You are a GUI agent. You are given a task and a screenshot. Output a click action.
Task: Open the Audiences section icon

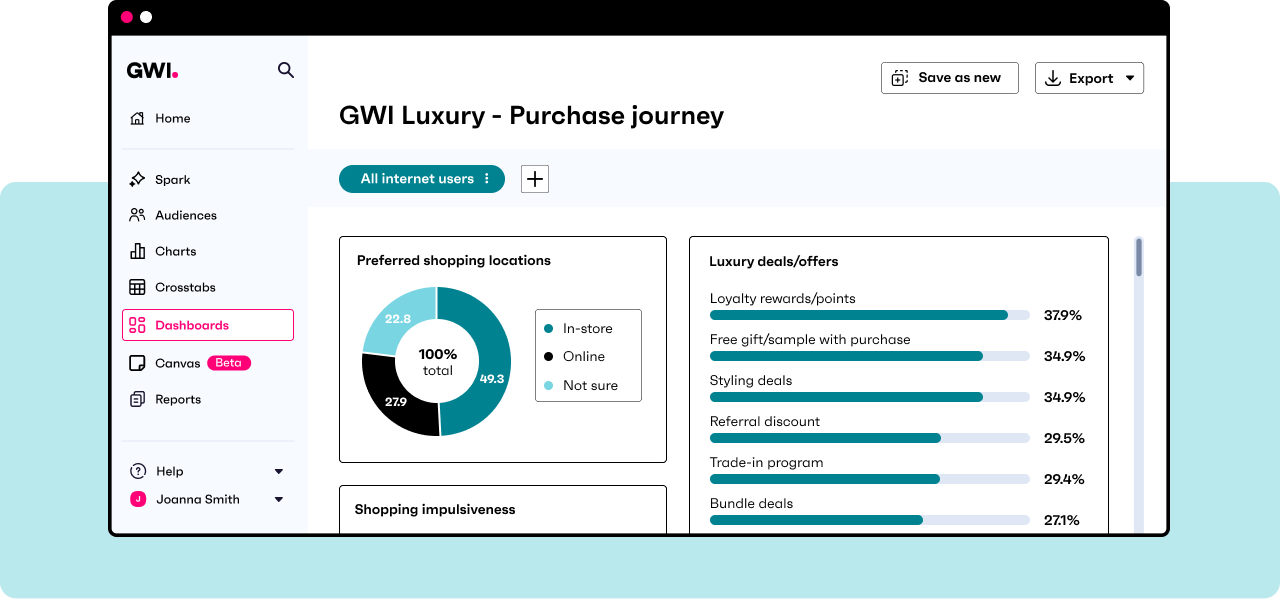tap(136, 215)
